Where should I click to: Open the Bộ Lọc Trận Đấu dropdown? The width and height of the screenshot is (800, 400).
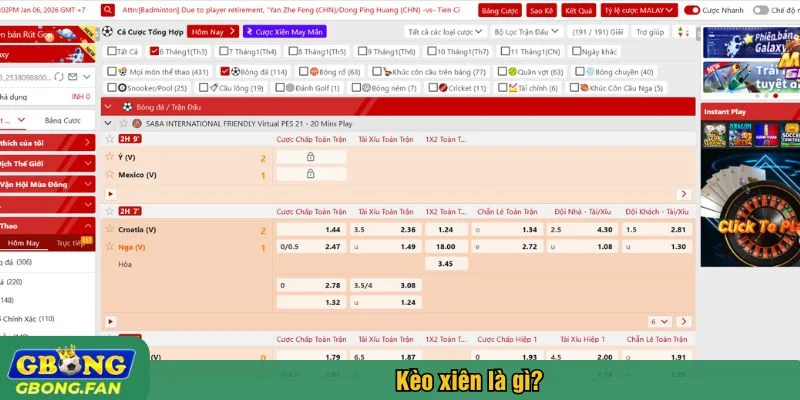(x=528, y=32)
